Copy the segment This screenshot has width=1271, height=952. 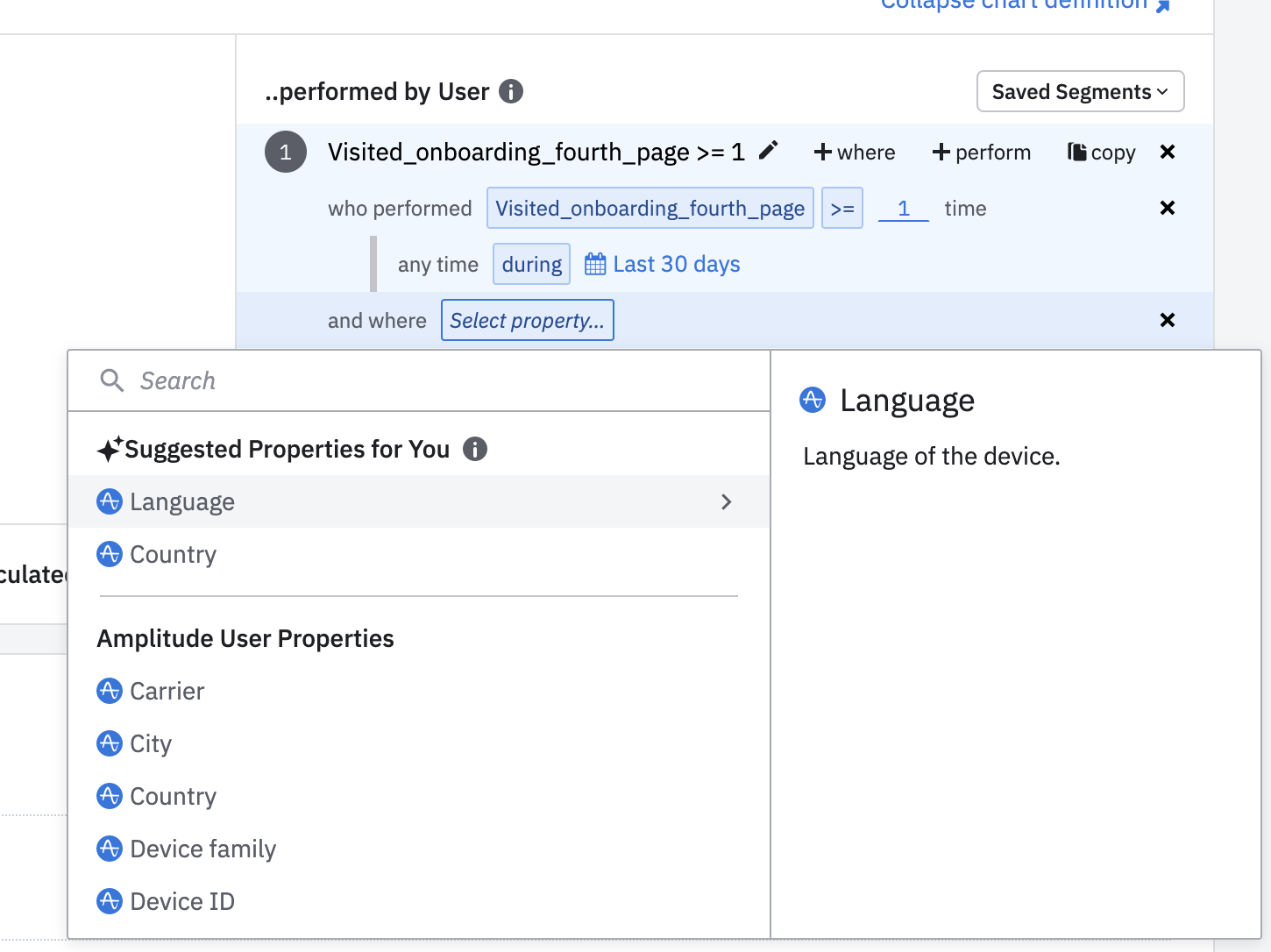1101,153
